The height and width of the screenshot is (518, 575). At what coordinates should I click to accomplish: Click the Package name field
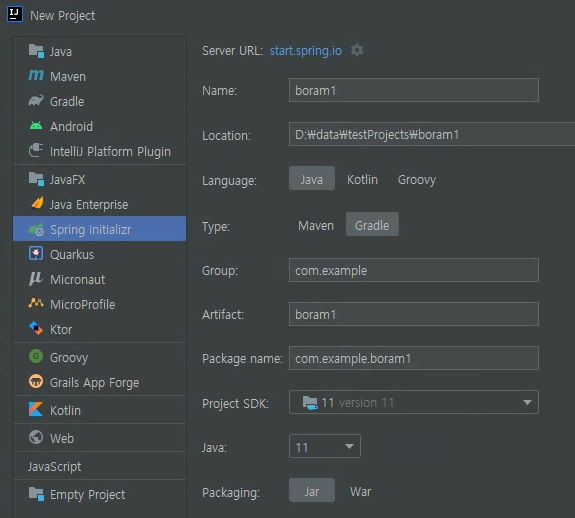click(414, 358)
